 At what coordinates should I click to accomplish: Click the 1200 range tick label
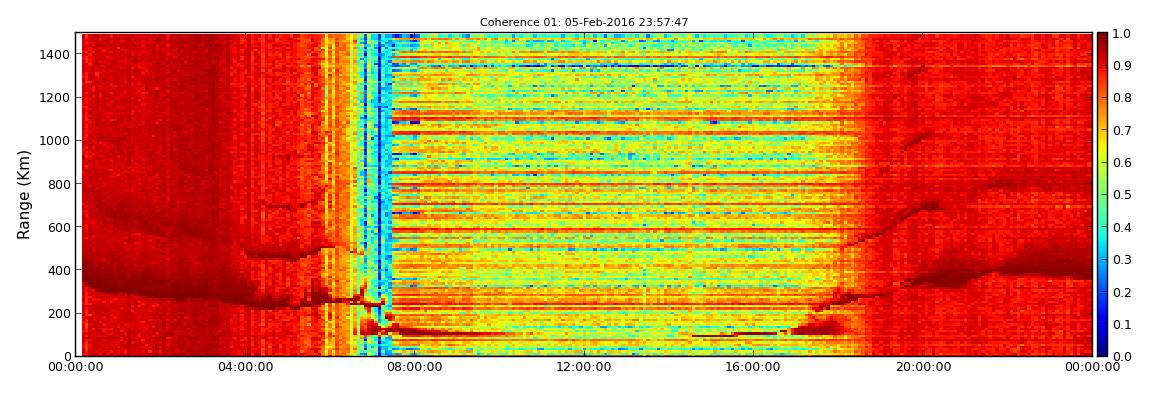click(55, 98)
